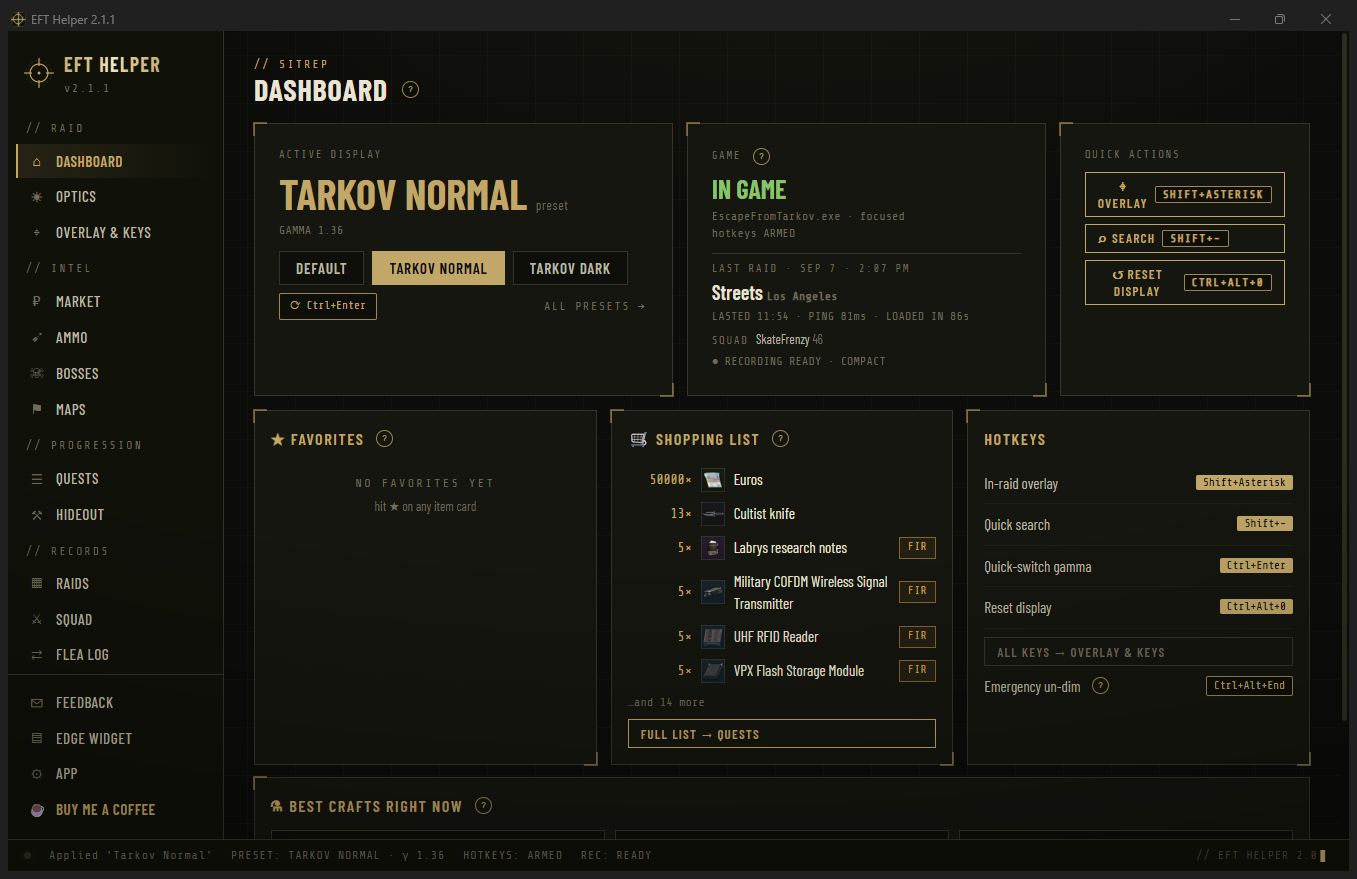Click the Edge Widget icon

37,739
